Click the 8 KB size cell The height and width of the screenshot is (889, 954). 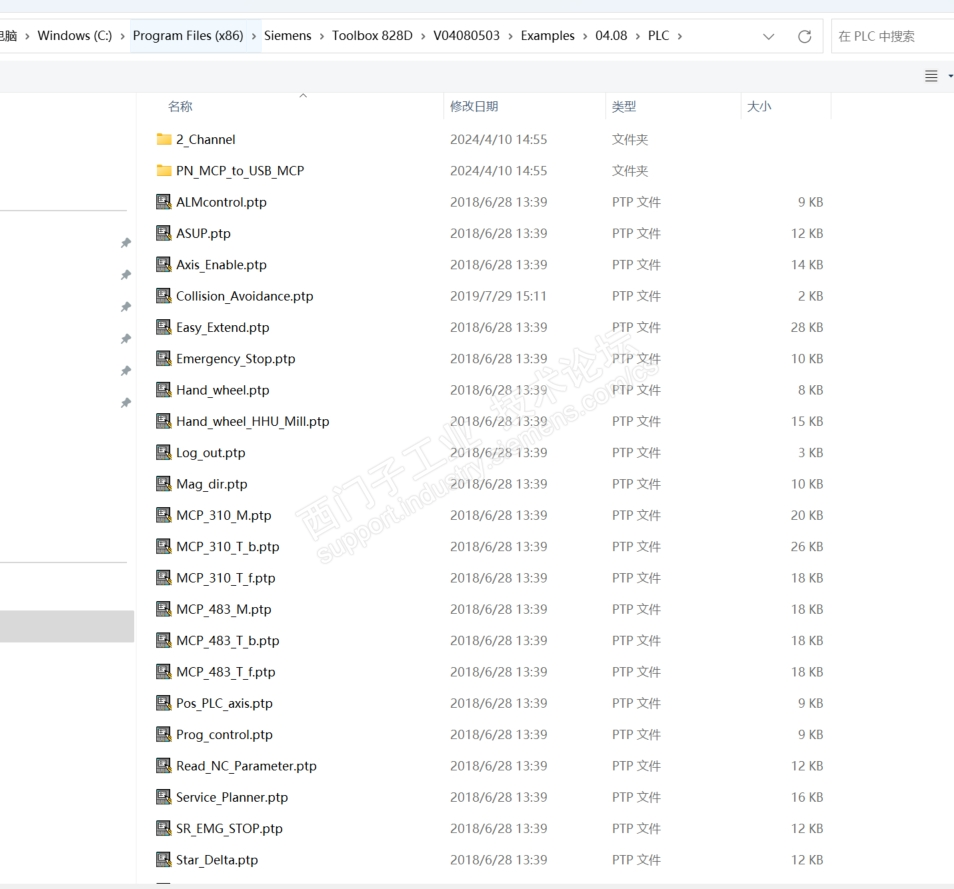pyautogui.click(x=810, y=390)
